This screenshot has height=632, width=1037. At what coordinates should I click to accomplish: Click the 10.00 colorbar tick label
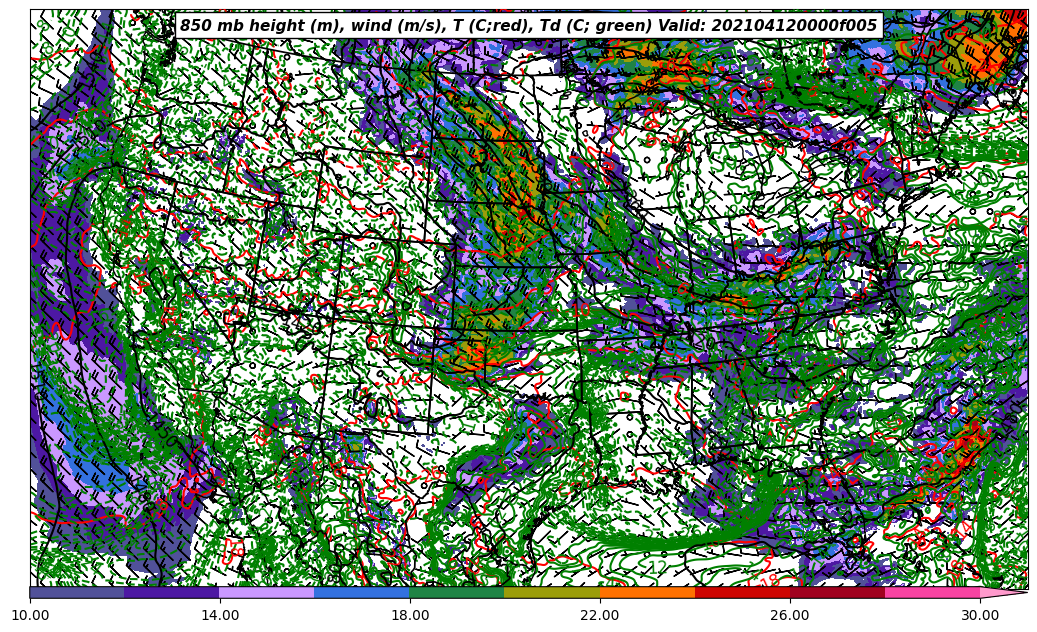[30, 615]
